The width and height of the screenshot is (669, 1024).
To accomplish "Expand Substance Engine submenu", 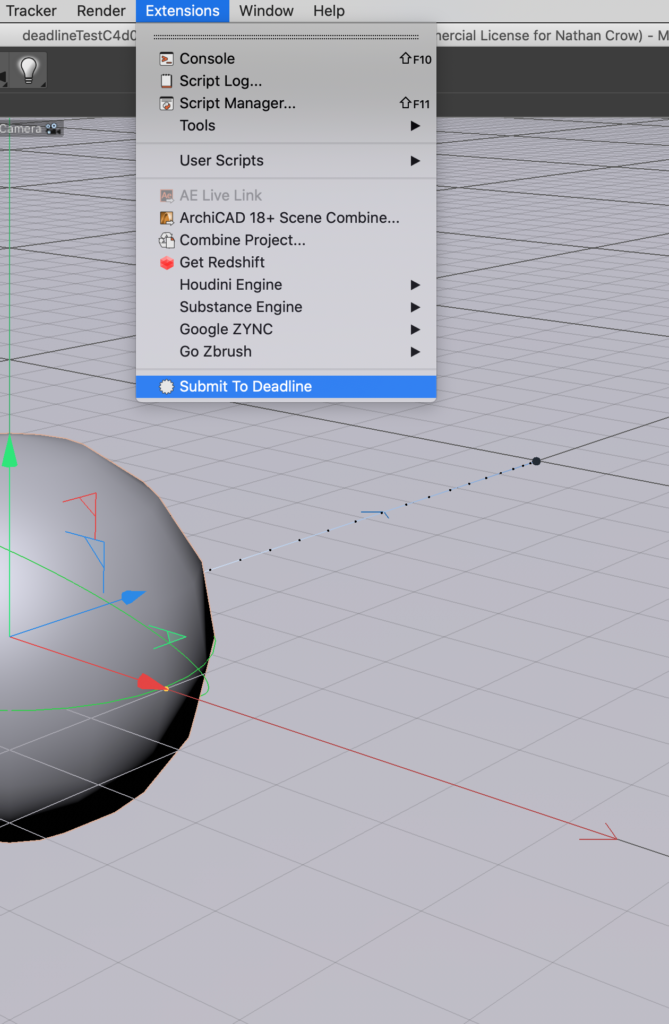I will pos(286,307).
